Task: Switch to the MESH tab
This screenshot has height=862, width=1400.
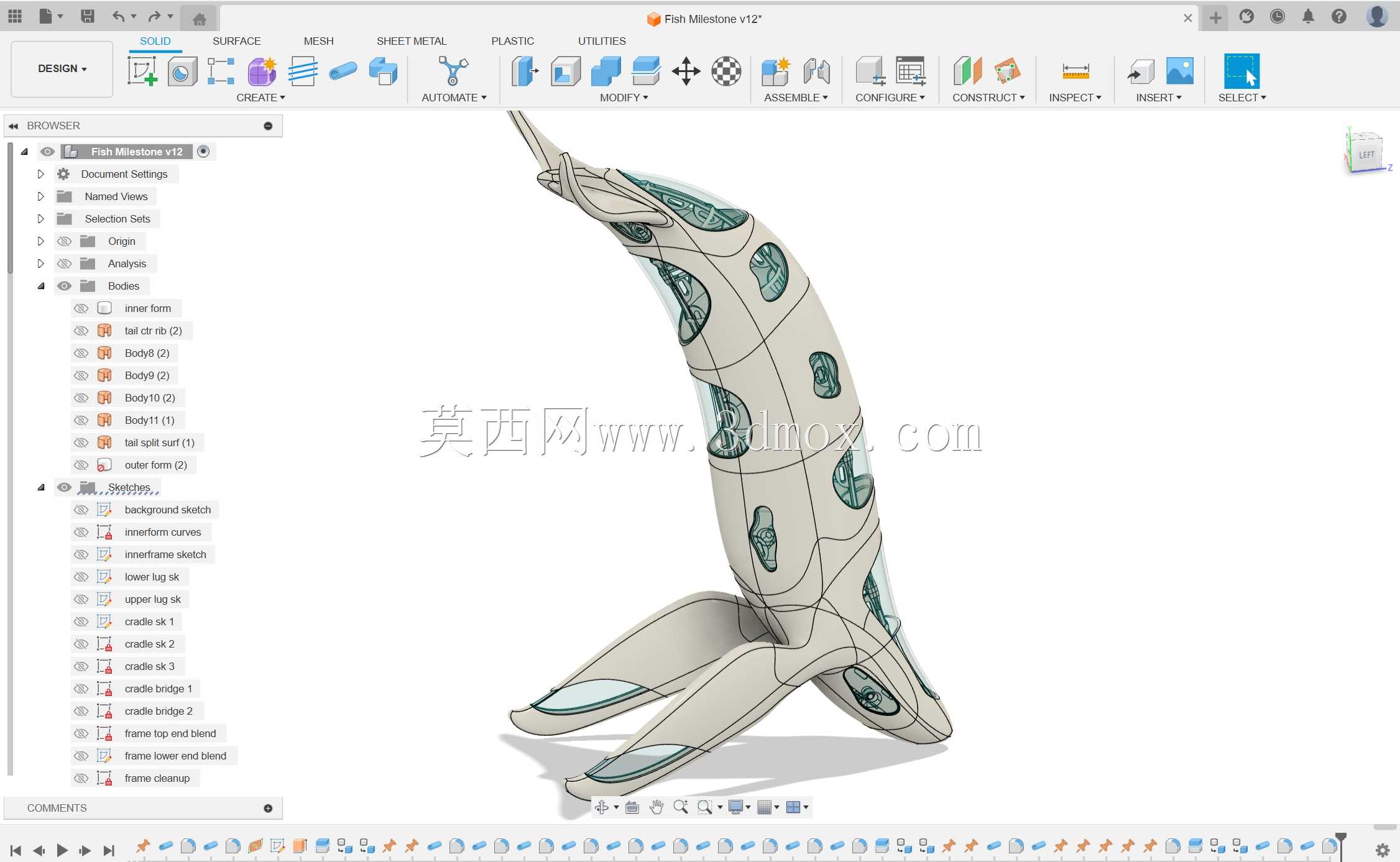Action: point(319,41)
